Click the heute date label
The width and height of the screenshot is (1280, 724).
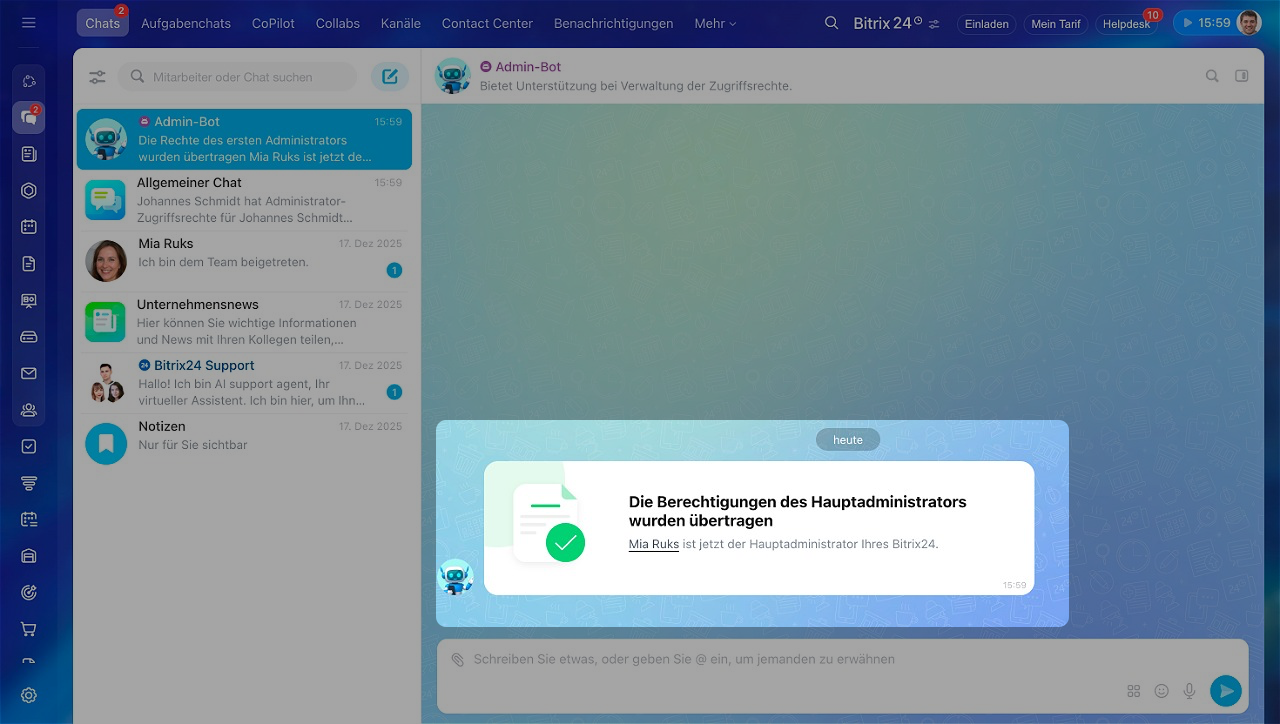(848, 440)
